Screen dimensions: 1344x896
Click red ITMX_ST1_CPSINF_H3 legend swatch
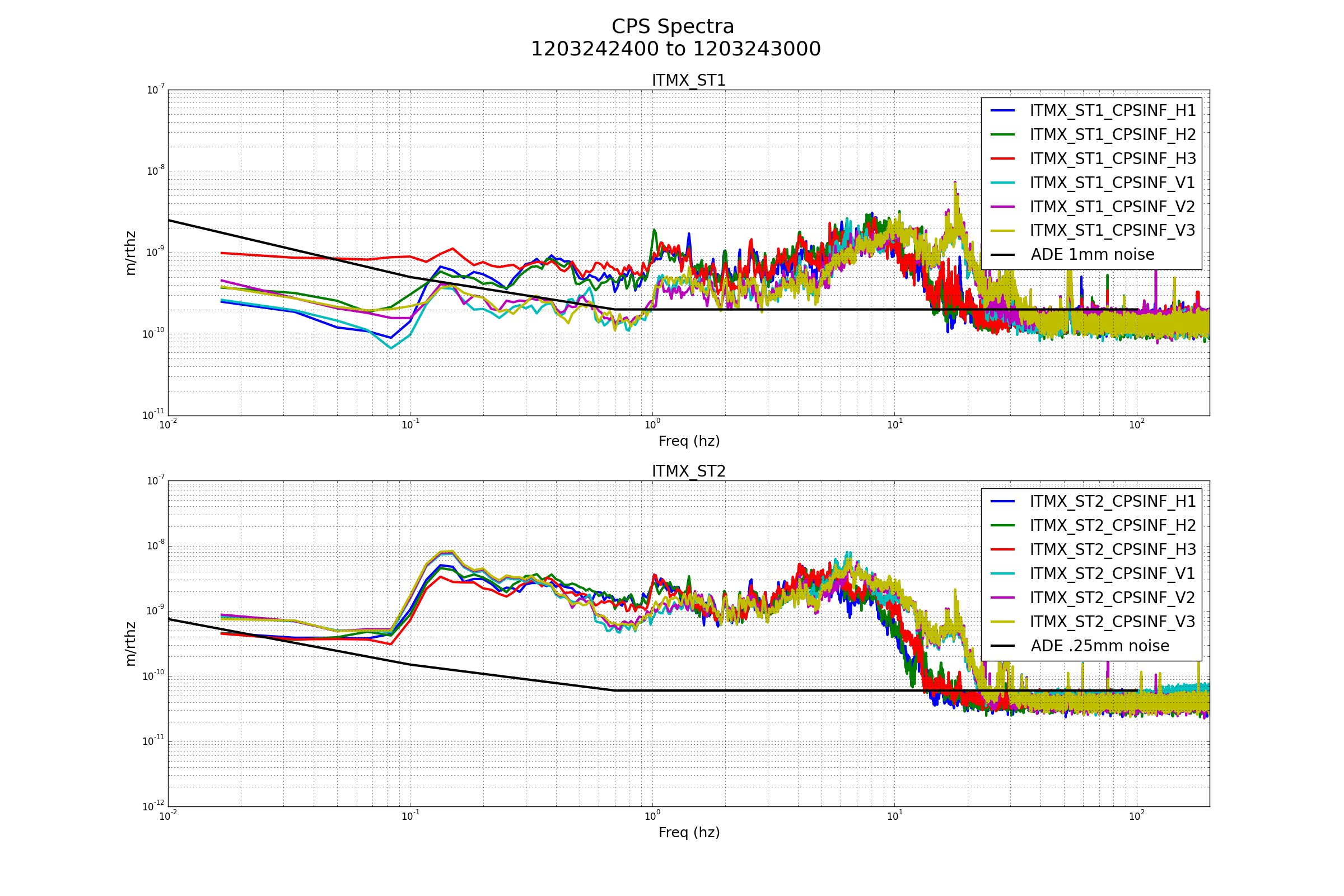coord(1002,159)
